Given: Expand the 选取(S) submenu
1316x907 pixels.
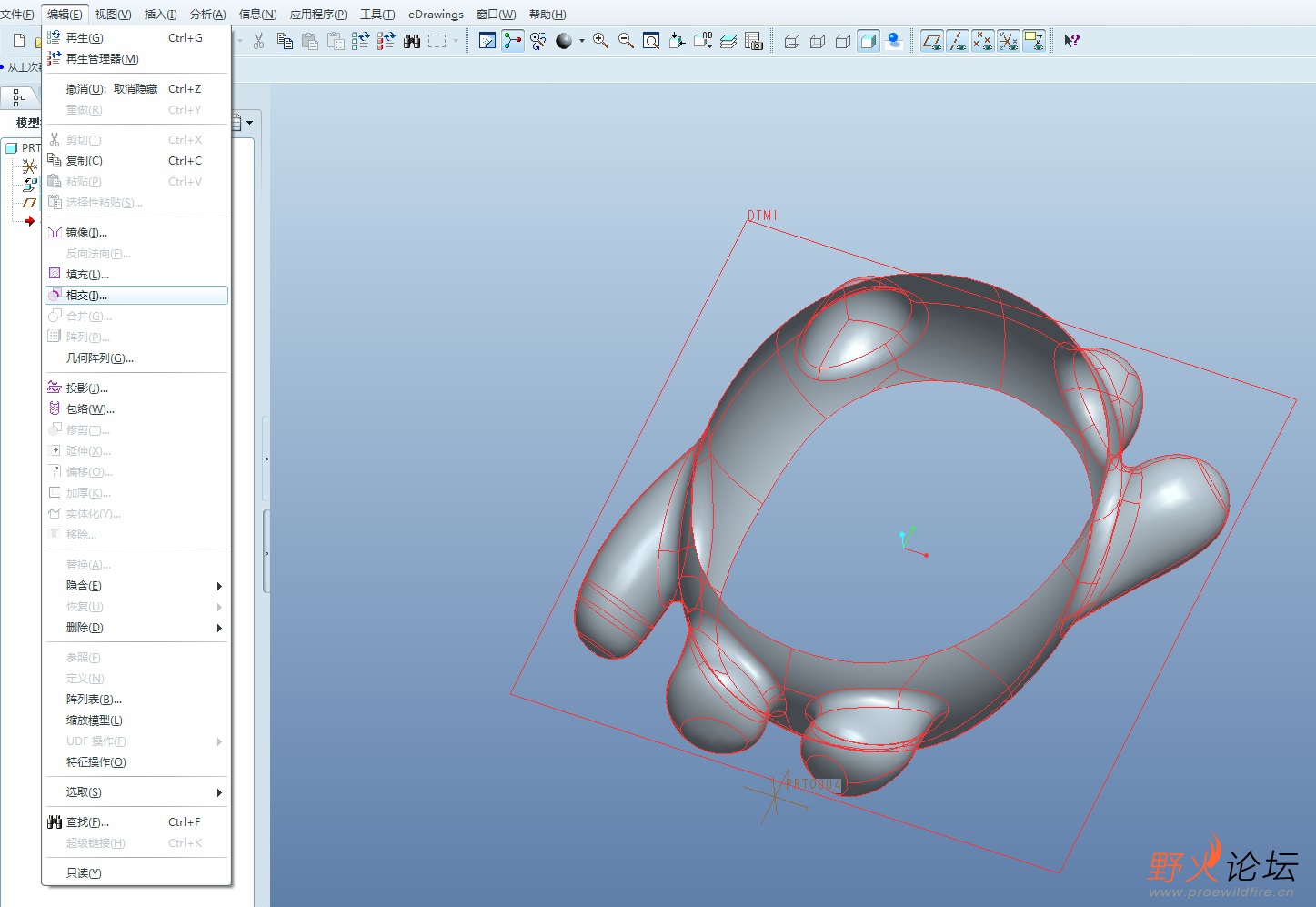Looking at the screenshot, I should 219,792.
